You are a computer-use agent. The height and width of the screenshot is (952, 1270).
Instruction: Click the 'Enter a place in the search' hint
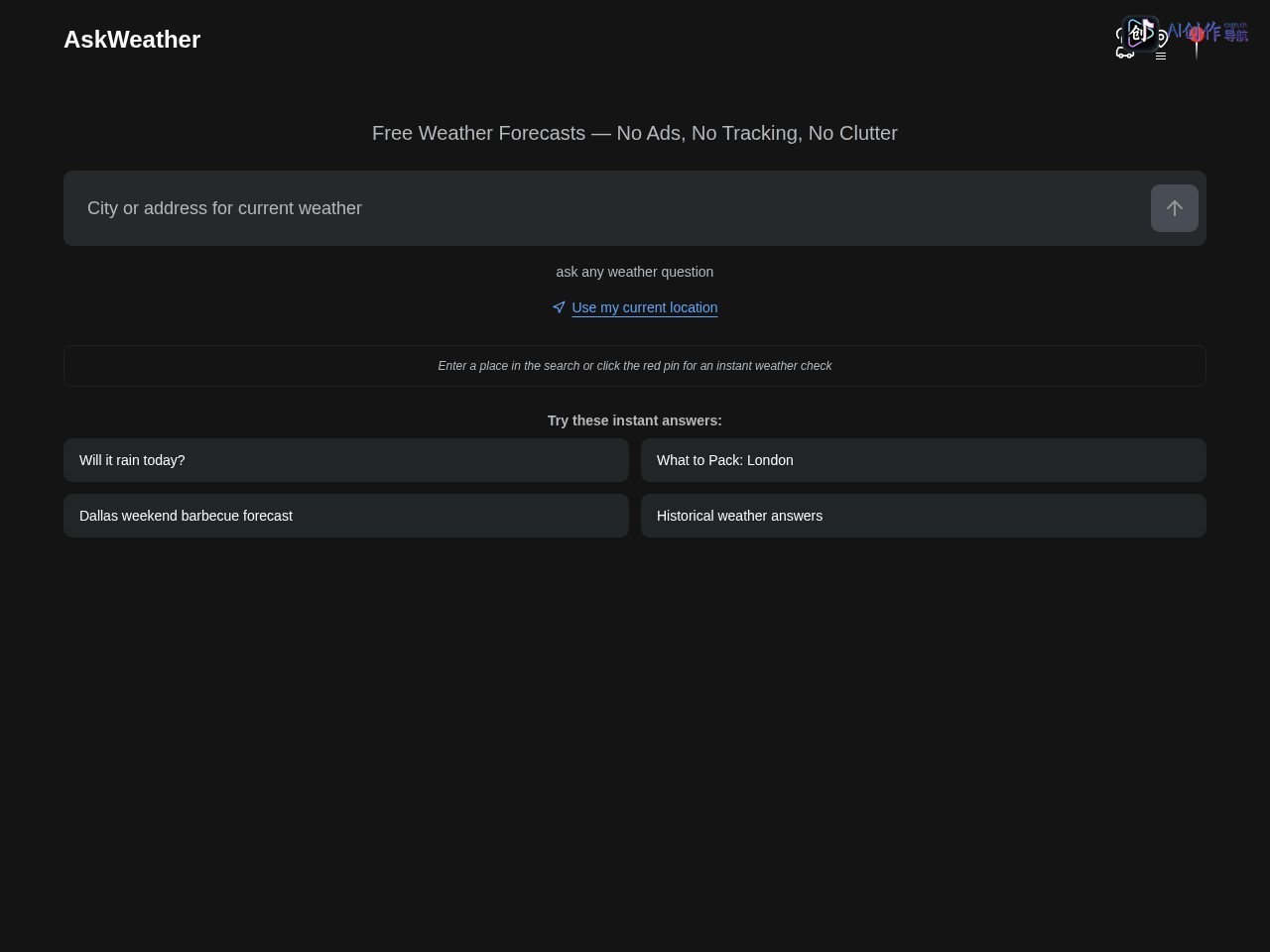tap(635, 366)
